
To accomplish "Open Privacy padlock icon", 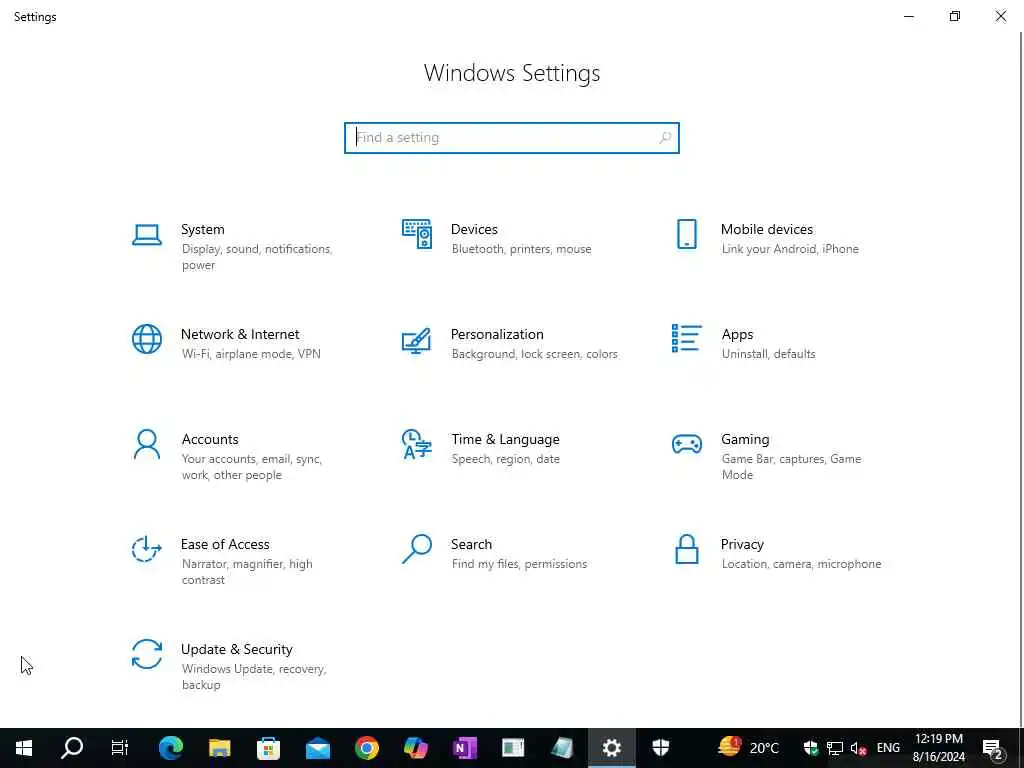I will click(686, 549).
